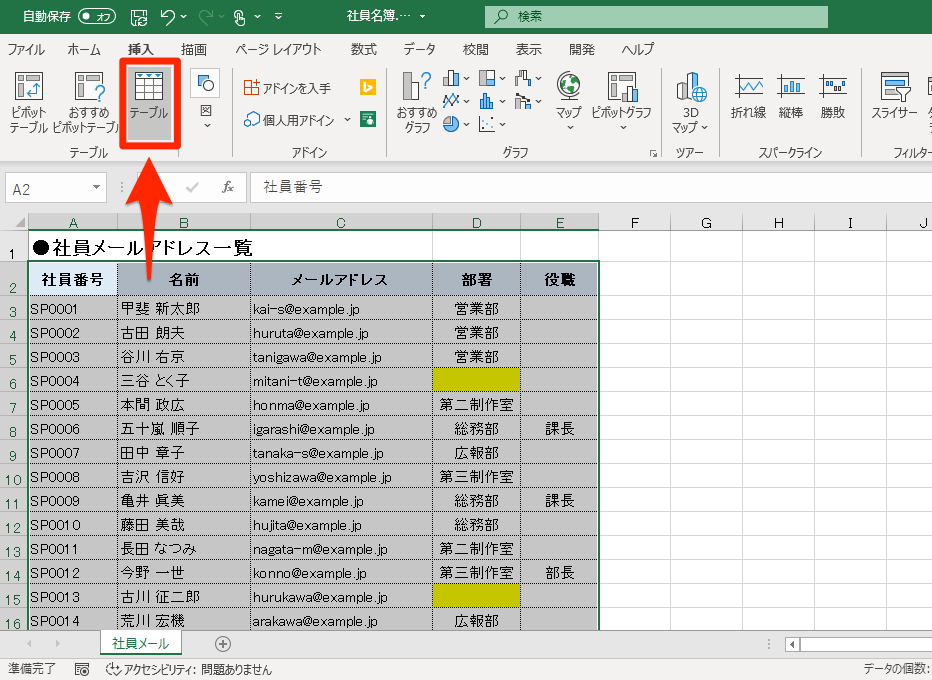The width and height of the screenshot is (932, 680).
Task: Select the 社員メール sheet tab
Action: pos(141,643)
